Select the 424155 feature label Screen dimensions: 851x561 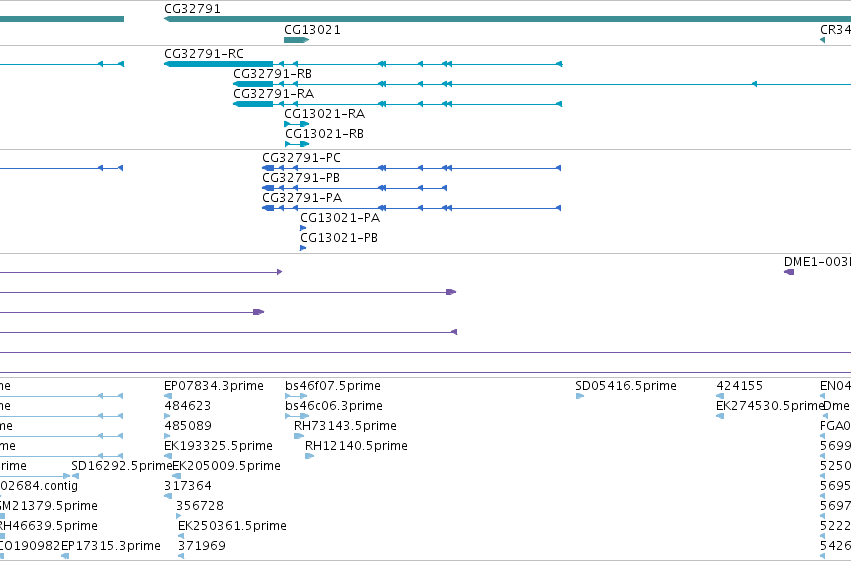coord(740,386)
